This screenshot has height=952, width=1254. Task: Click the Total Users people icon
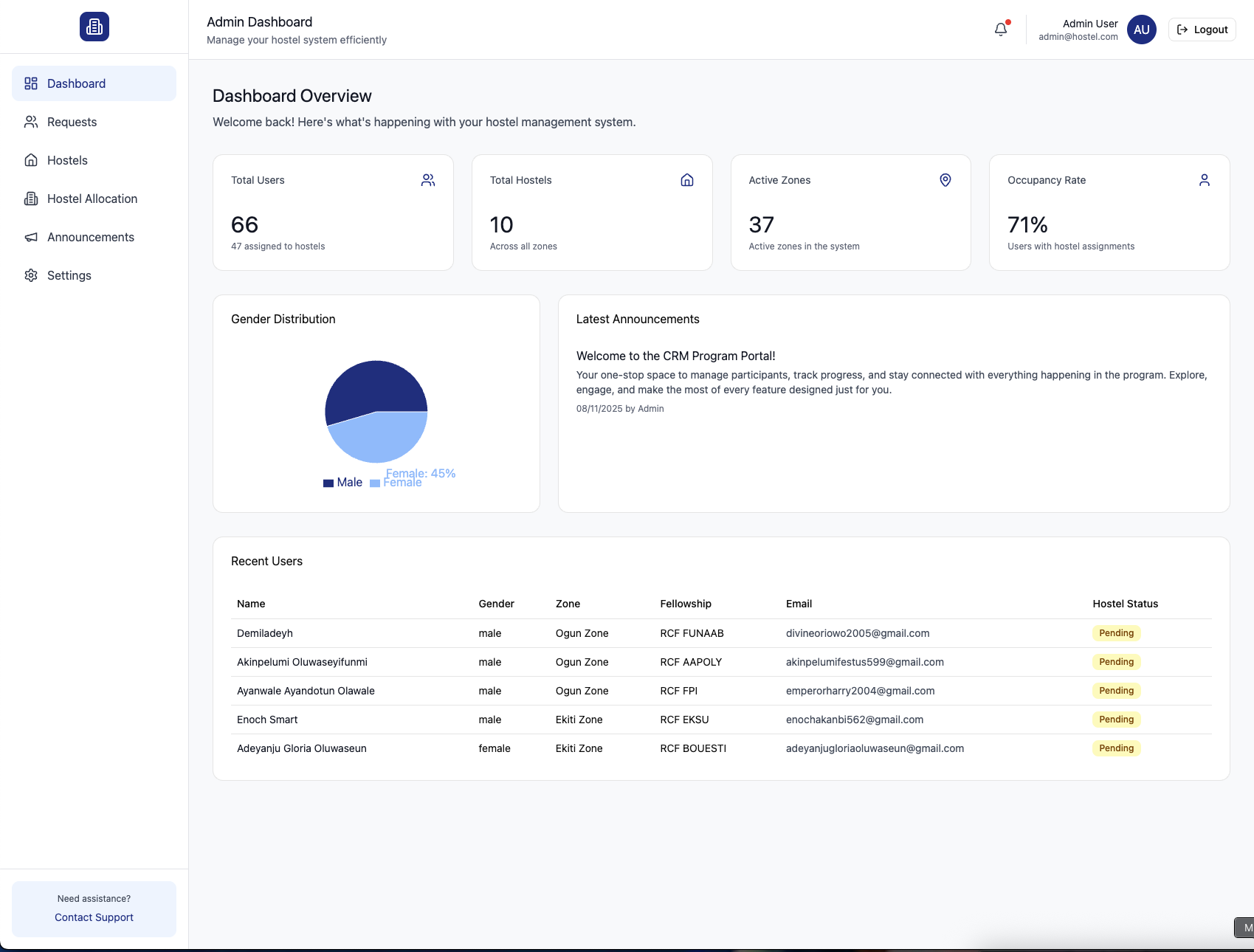pos(428,180)
